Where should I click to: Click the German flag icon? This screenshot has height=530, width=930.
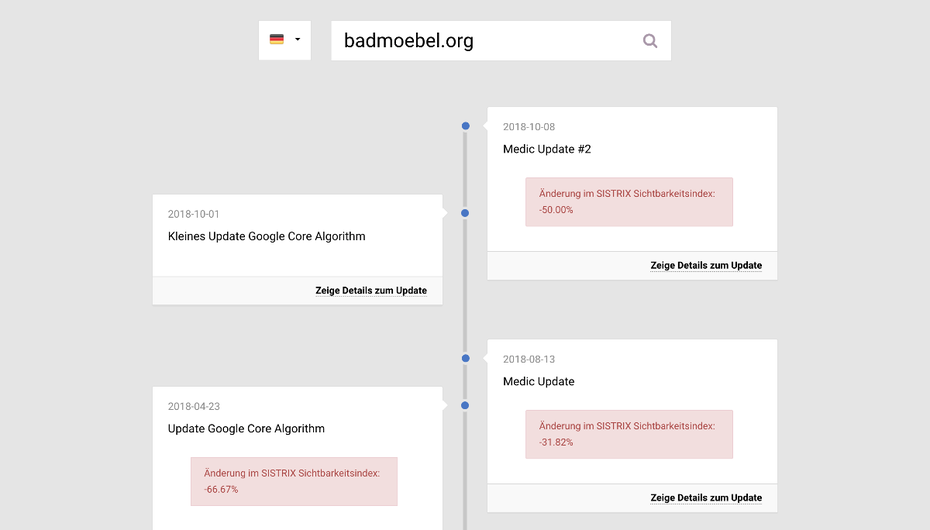(x=276, y=39)
